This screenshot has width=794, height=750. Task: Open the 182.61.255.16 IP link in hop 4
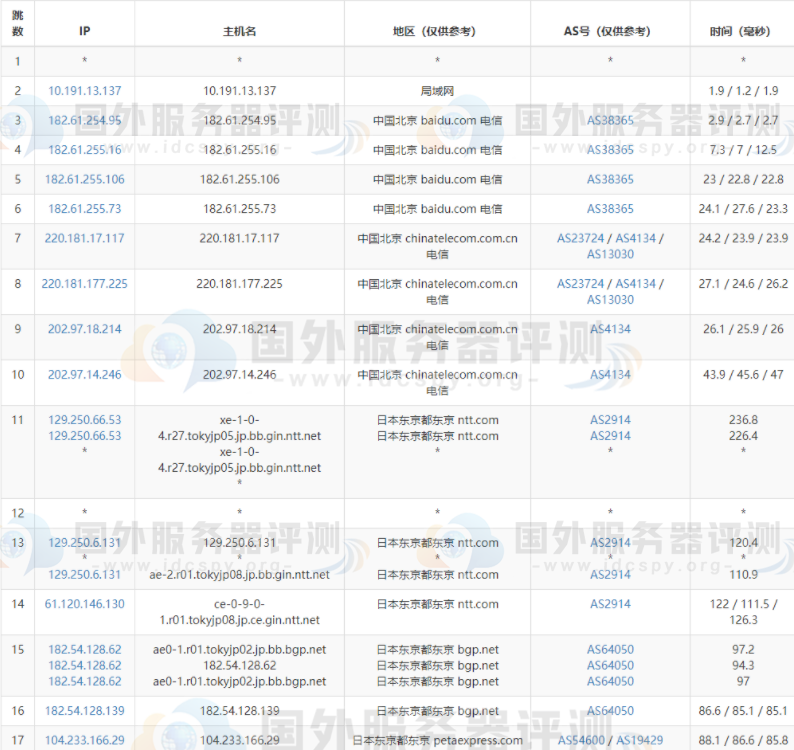[x=85, y=150]
